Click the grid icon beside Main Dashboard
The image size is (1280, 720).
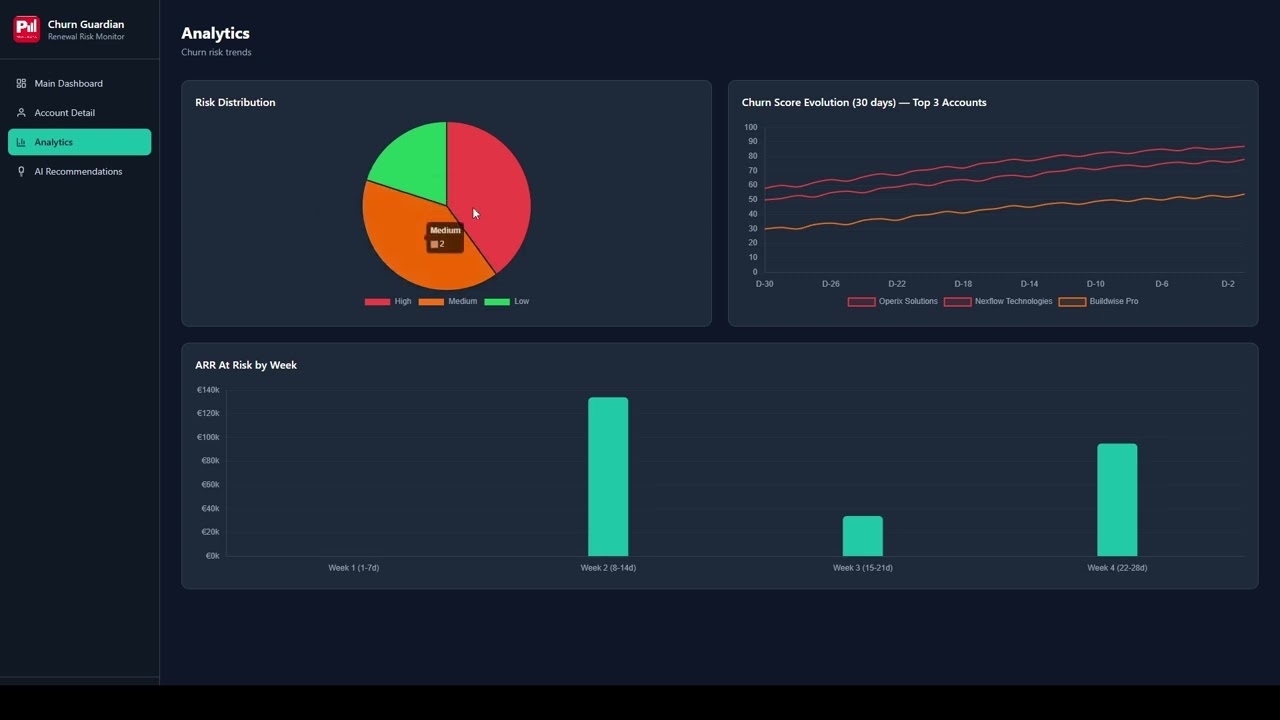click(21, 84)
